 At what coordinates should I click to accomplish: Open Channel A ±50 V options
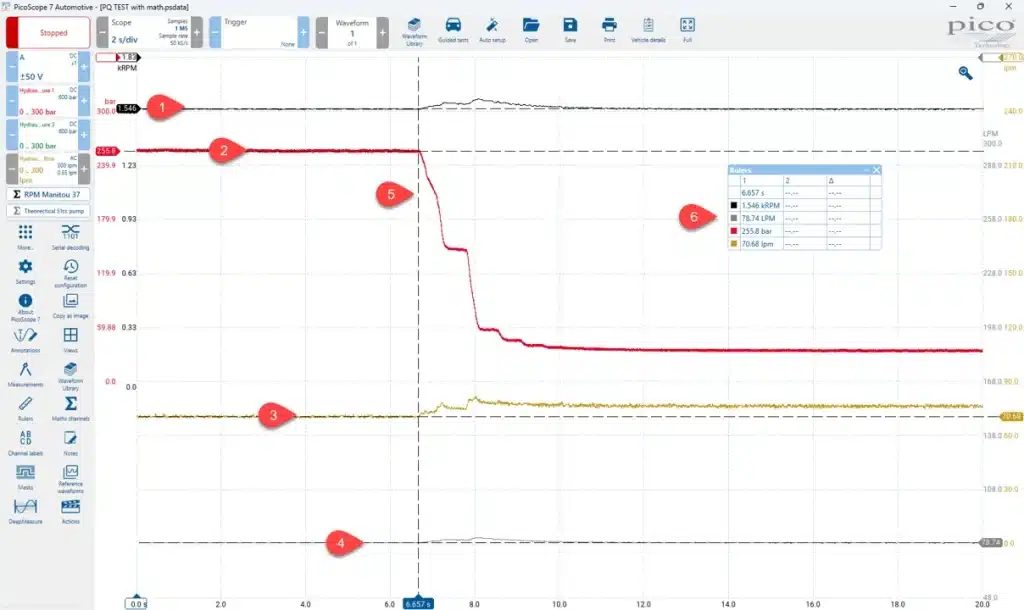pos(48,67)
